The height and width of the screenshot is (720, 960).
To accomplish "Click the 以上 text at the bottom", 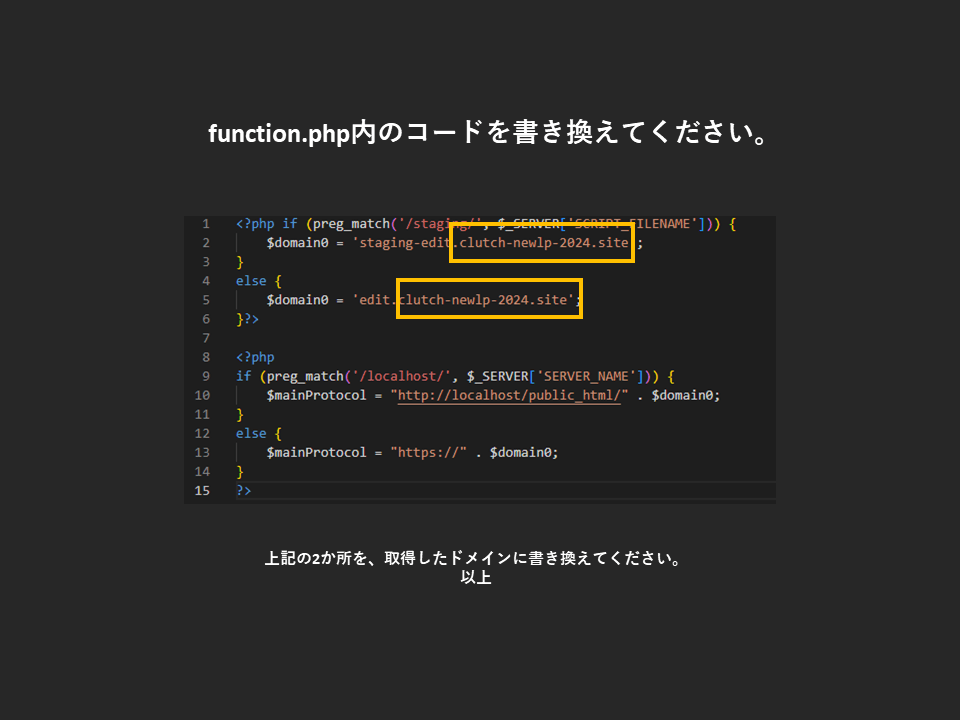I will [475, 578].
